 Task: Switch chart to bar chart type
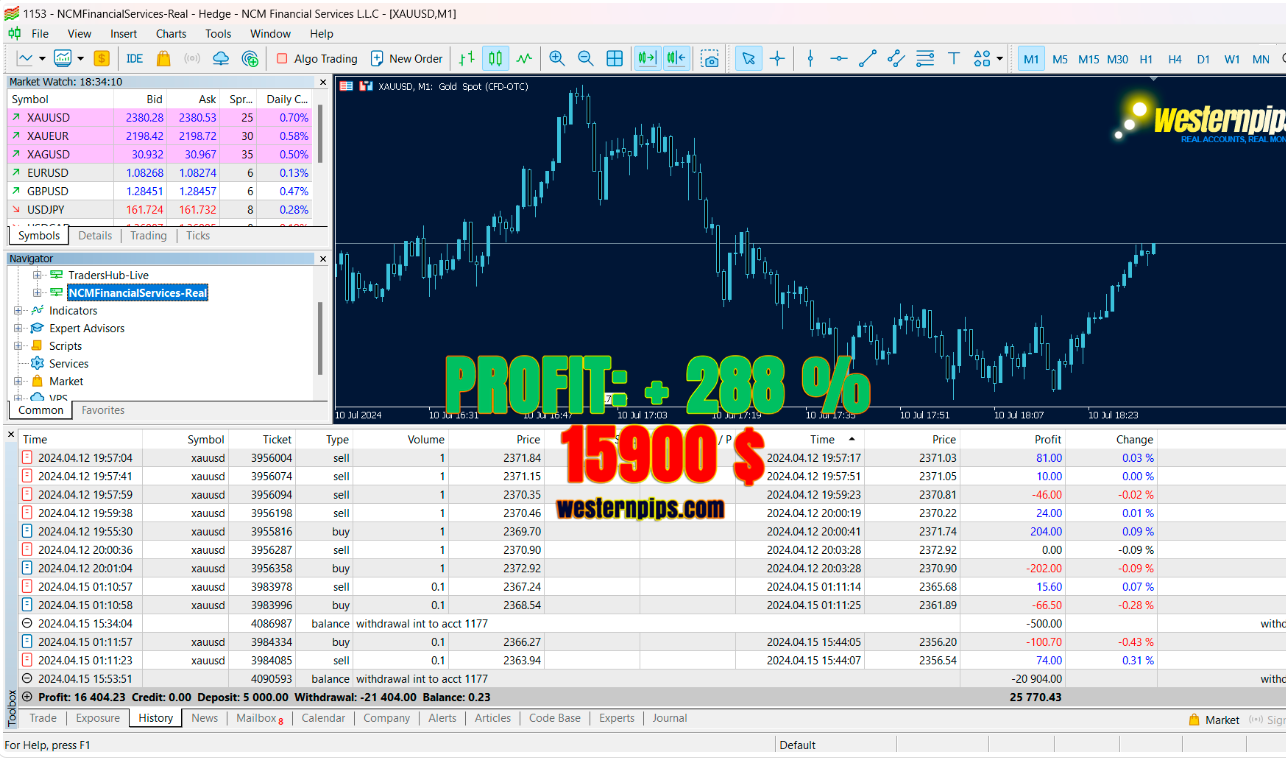pyautogui.click(x=466, y=59)
